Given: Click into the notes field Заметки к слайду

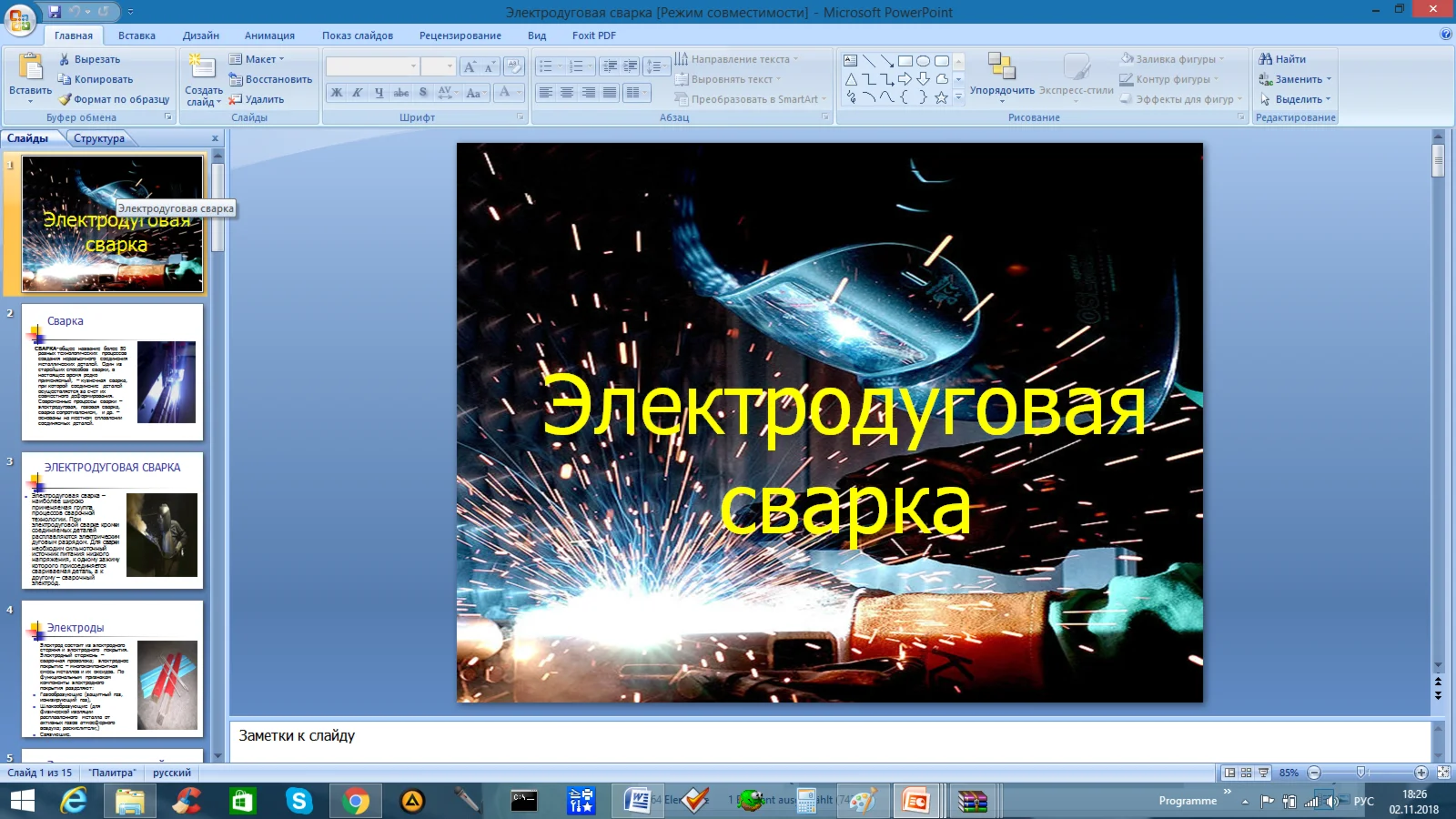Looking at the screenshot, I should pos(830,741).
